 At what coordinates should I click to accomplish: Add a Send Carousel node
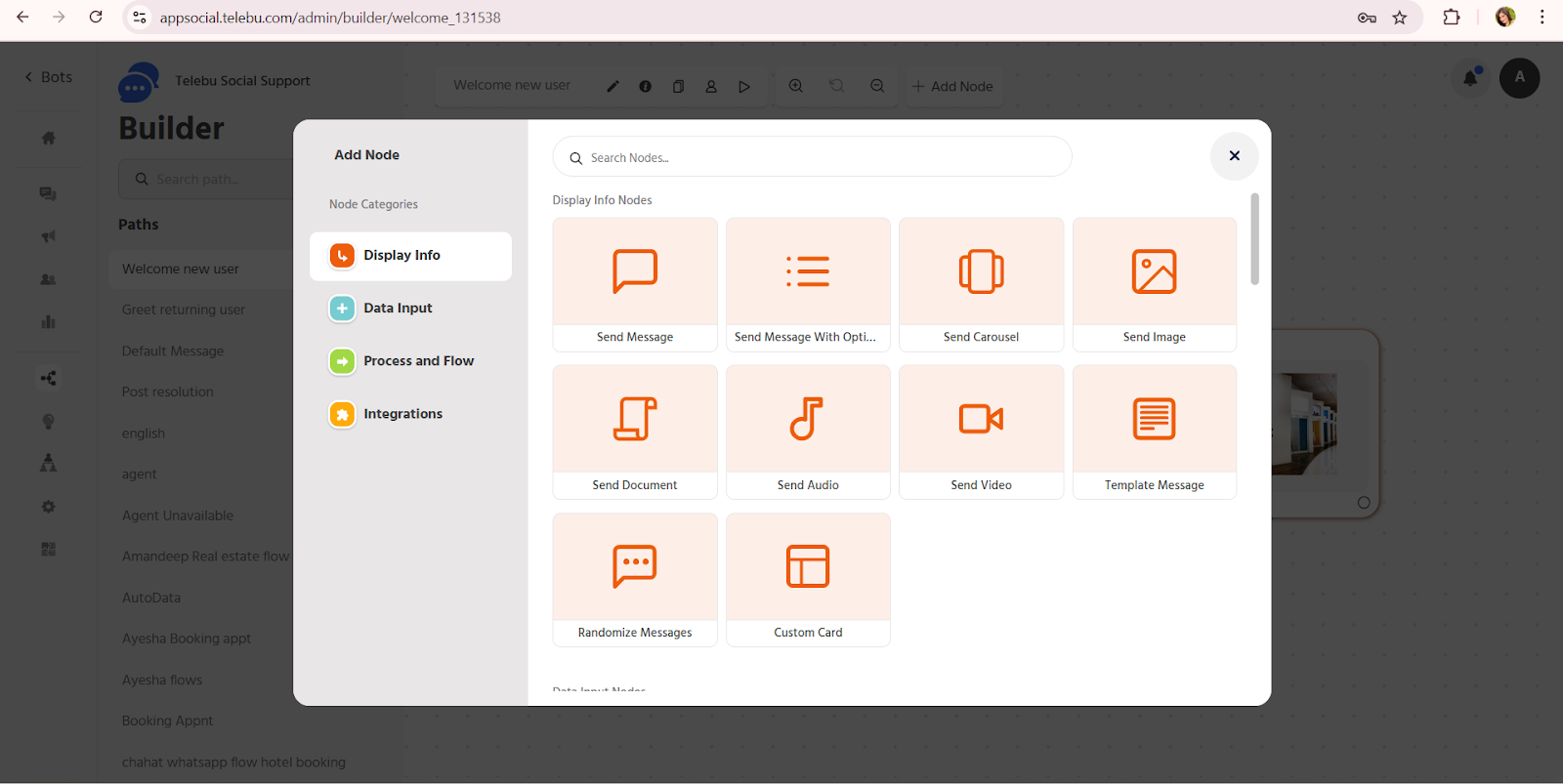(x=981, y=284)
